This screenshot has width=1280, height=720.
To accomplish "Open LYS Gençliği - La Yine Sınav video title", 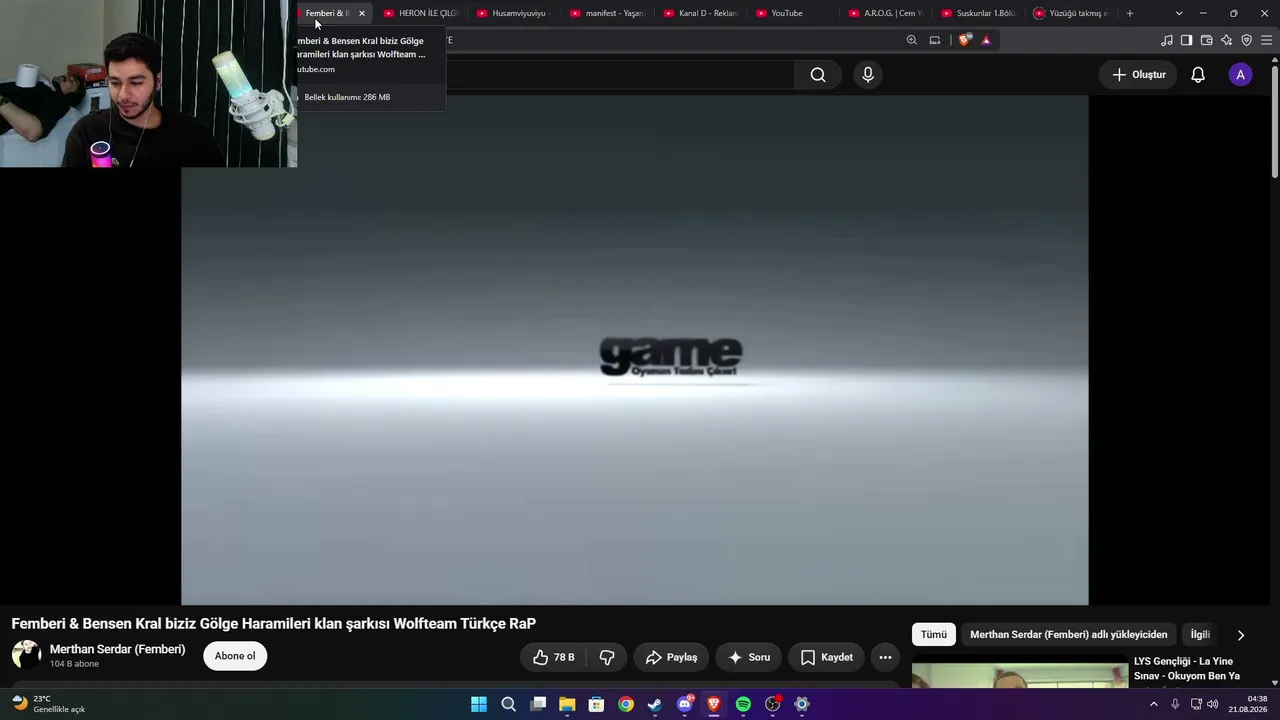I will tap(1187, 669).
